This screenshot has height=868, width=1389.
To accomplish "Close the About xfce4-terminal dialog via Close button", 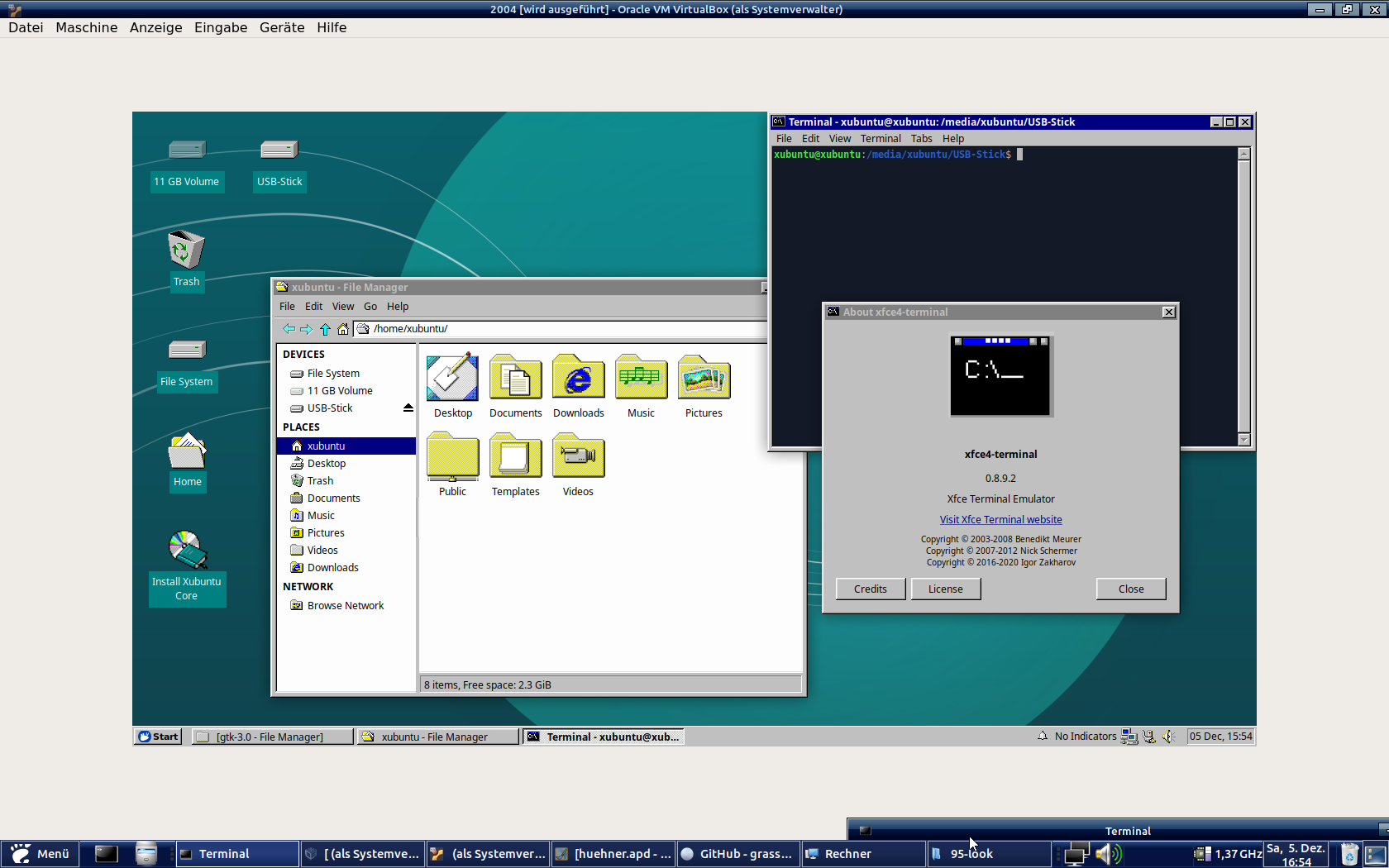I will (x=1131, y=589).
